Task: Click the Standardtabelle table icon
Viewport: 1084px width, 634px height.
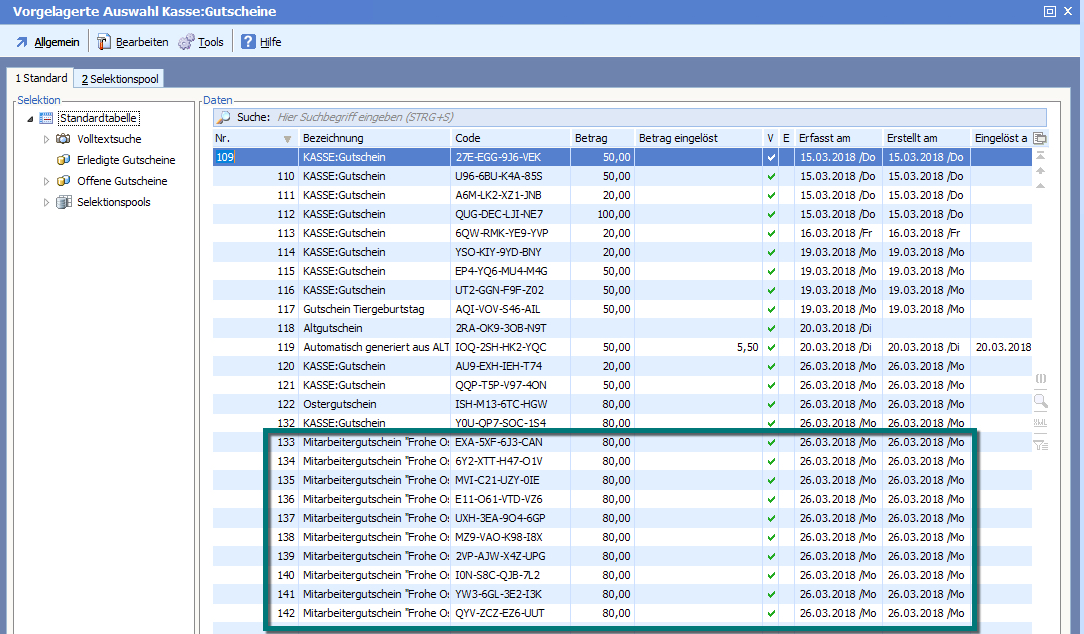Action: pyautogui.click(x=46, y=118)
